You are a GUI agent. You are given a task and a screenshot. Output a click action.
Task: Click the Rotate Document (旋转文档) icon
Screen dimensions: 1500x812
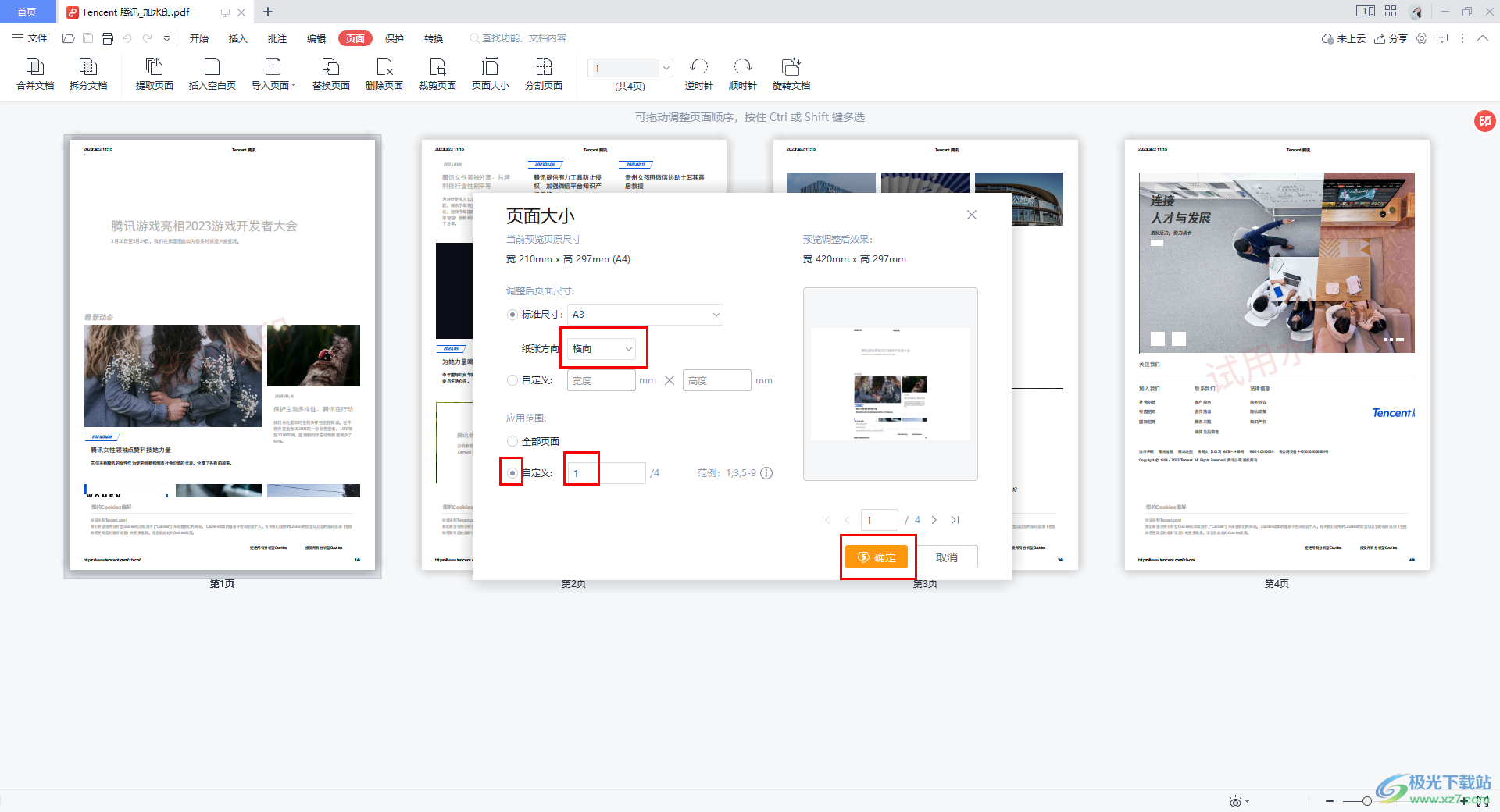point(791,74)
